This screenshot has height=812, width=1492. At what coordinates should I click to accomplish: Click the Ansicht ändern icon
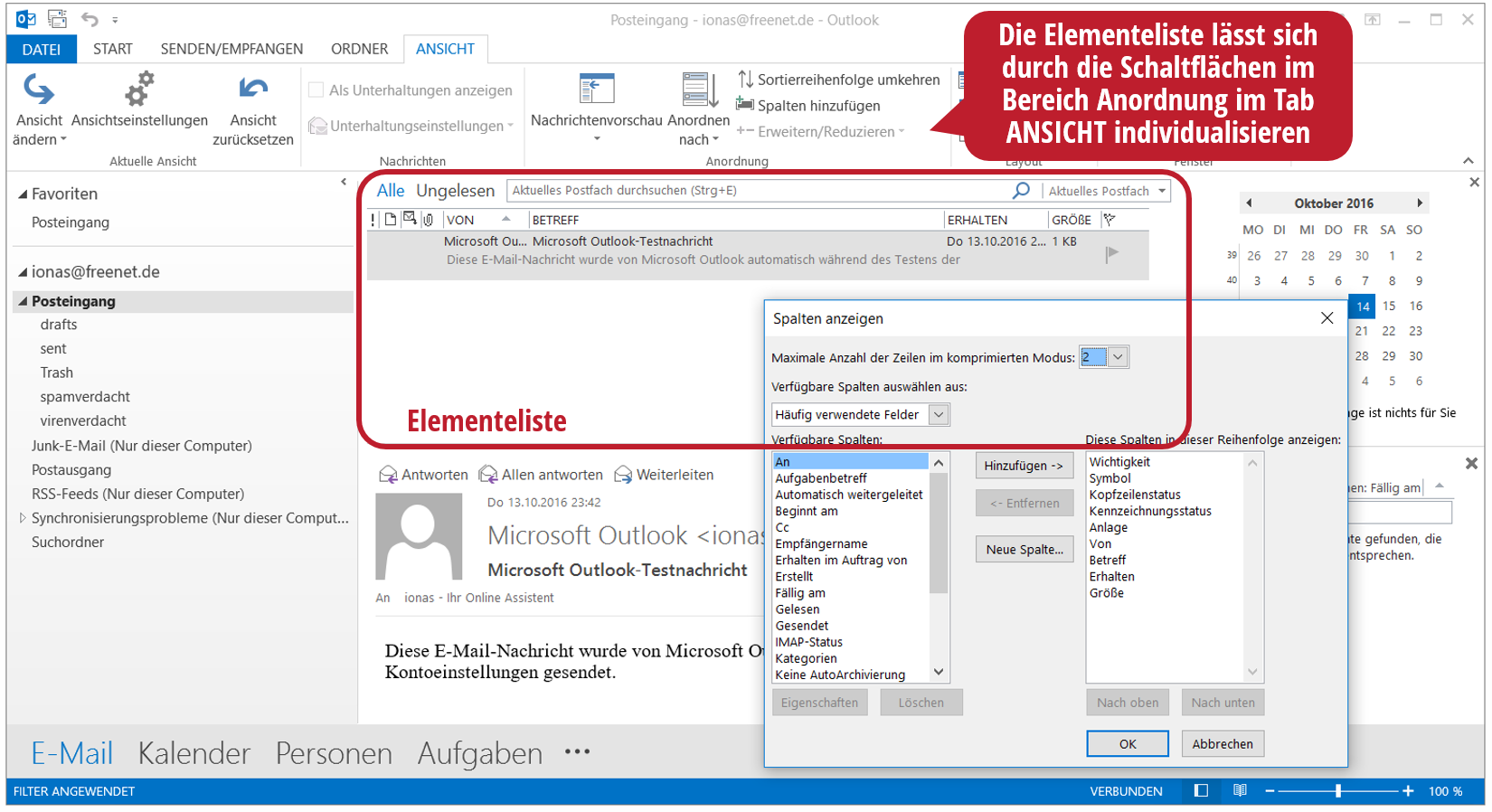coord(39,90)
